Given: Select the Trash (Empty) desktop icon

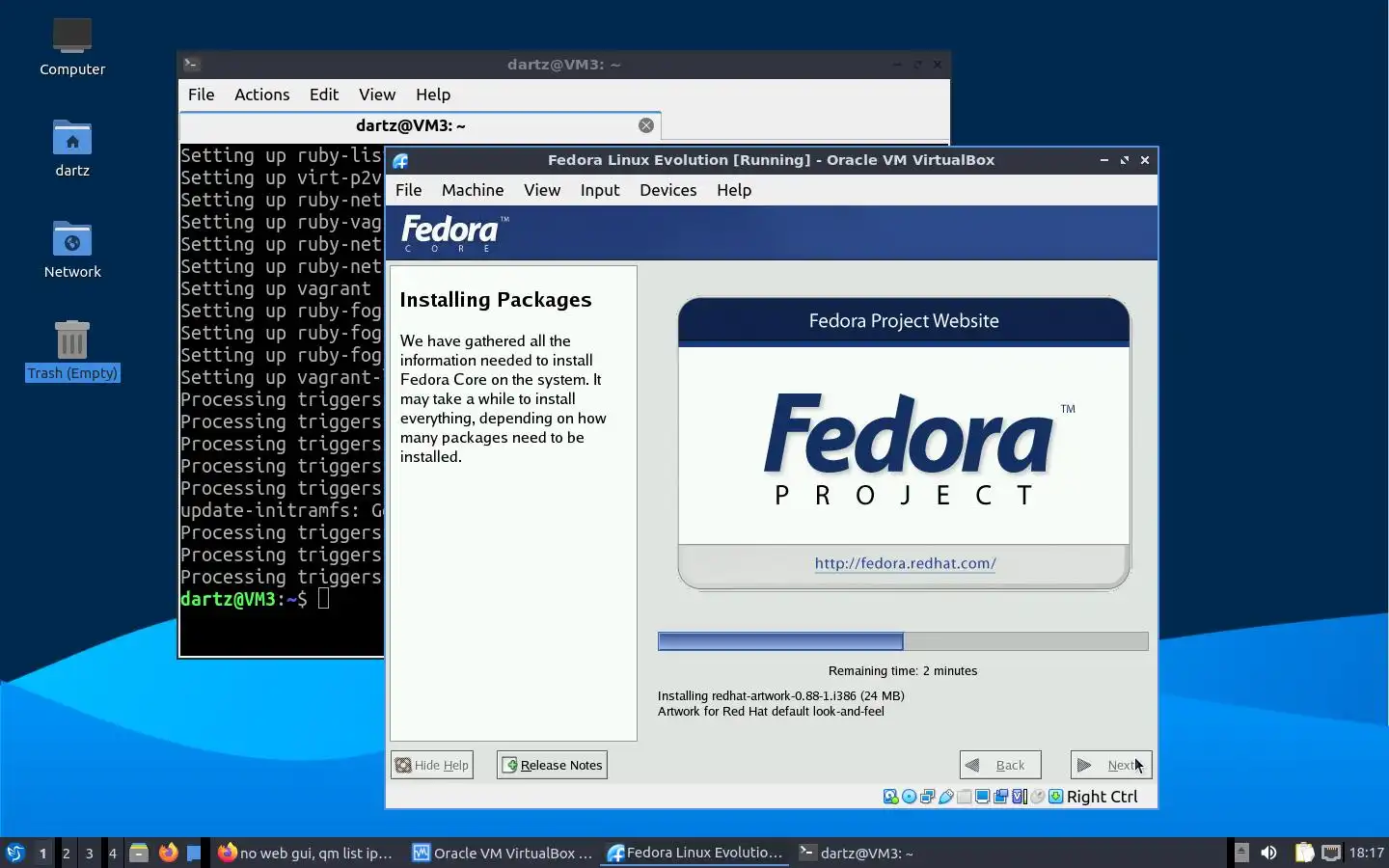Looking at the screenshot, I should click(72, 350).
